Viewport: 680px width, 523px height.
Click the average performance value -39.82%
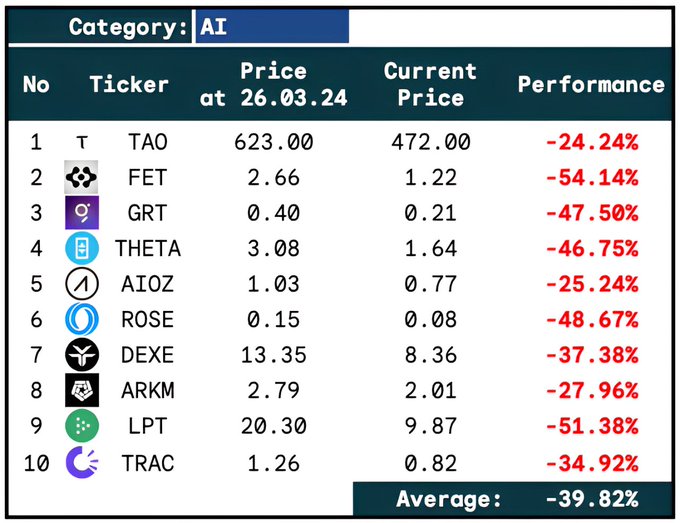(x=592, y=498)
